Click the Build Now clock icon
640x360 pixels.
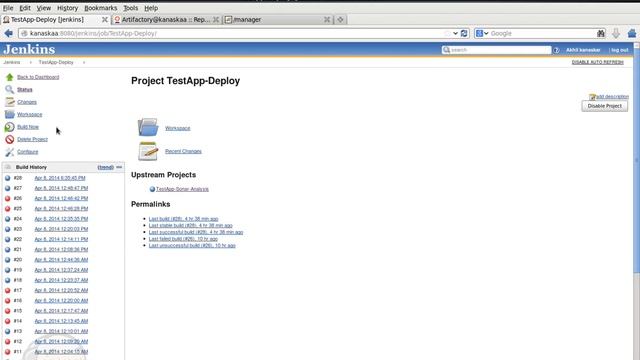9,127
